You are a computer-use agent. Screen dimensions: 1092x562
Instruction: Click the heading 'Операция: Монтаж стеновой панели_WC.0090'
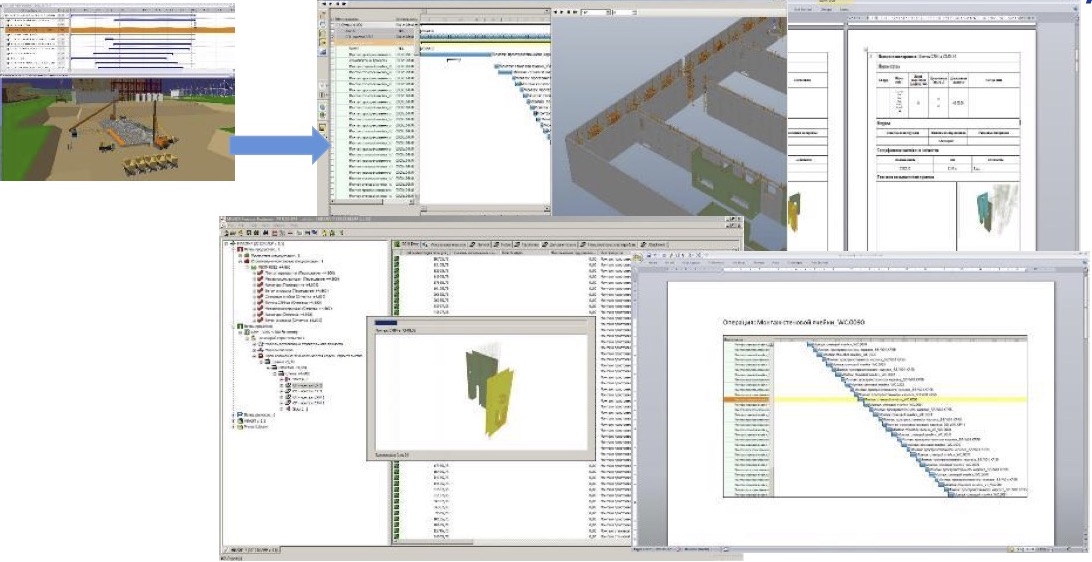pyautogui.click(x=793, y=322)
